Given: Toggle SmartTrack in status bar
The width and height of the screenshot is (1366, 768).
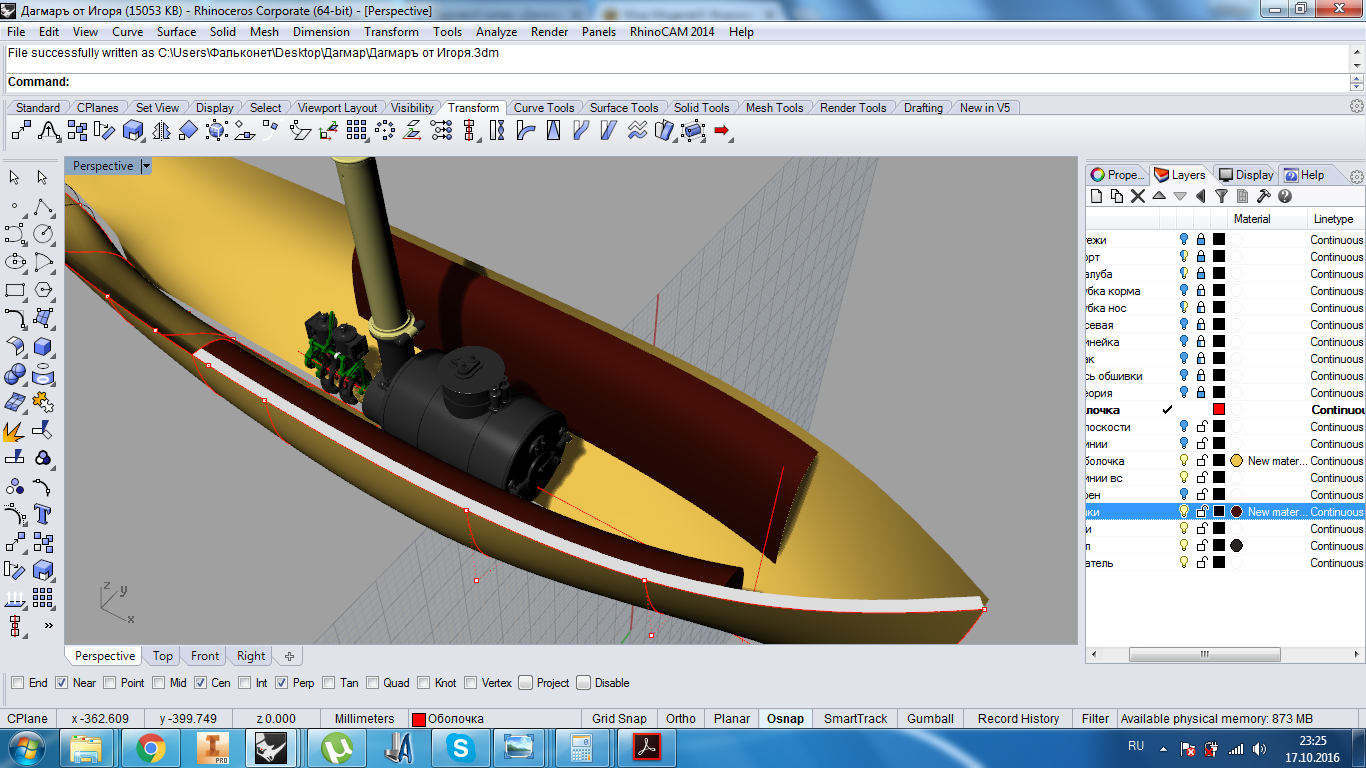Looking at the screenshot, I should pyautogui.click(x=856, y=718).
